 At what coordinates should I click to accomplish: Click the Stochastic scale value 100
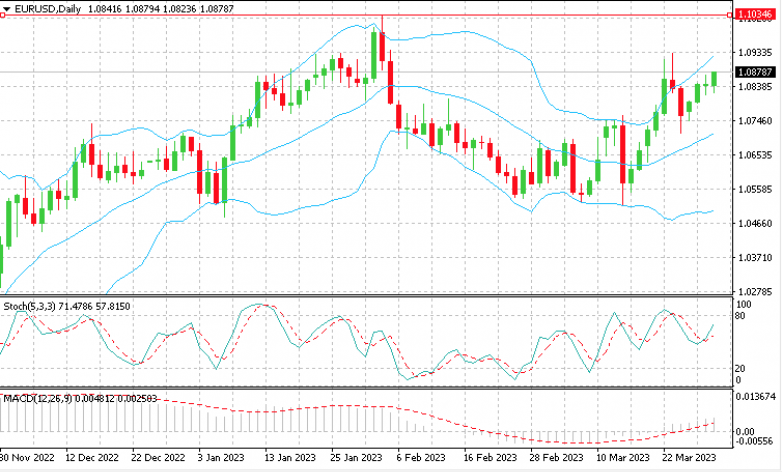click(744, 305)
